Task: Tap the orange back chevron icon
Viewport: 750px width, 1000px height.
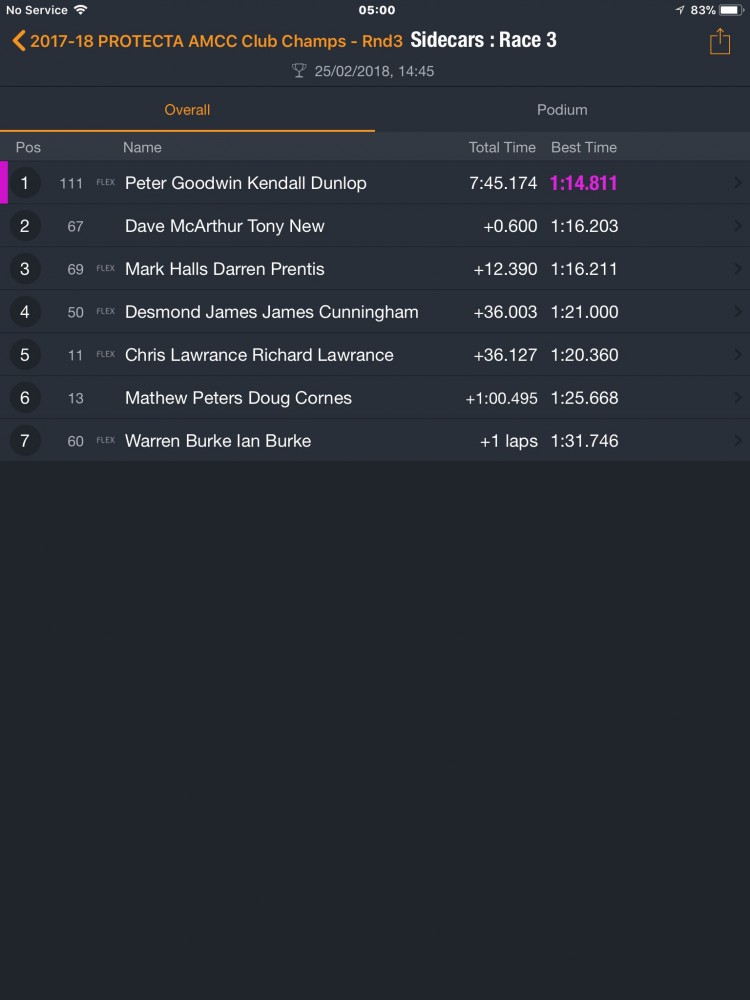Action: [x=18, y=41]
